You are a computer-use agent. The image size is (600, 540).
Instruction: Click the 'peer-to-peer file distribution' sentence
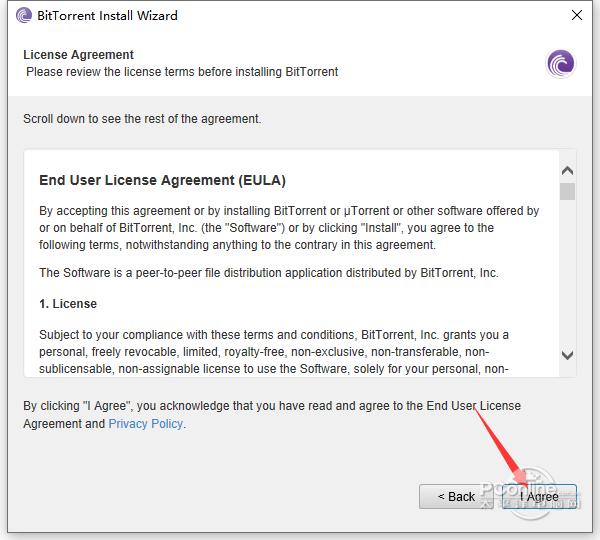269,273
